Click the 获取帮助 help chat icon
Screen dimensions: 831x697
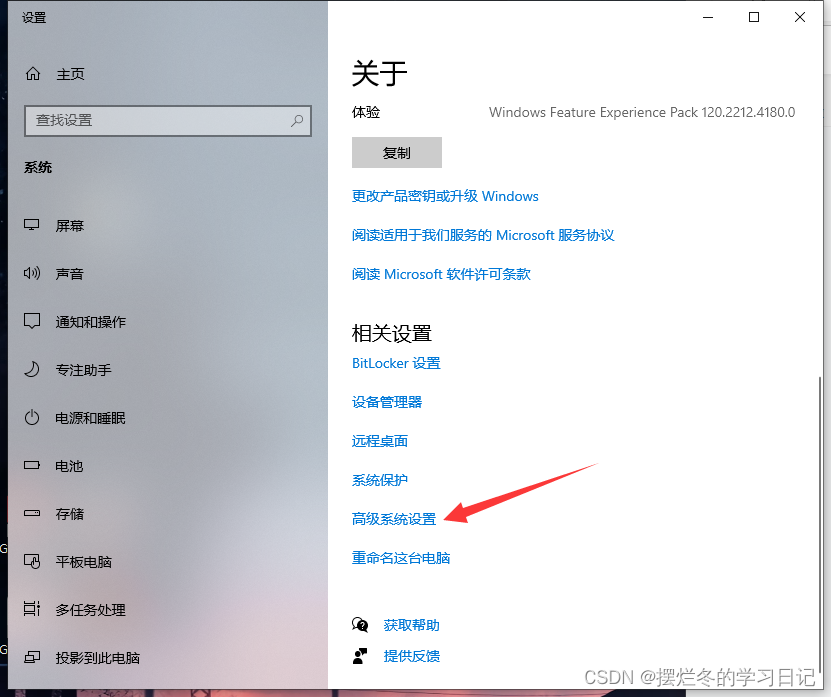click(360, 625)
